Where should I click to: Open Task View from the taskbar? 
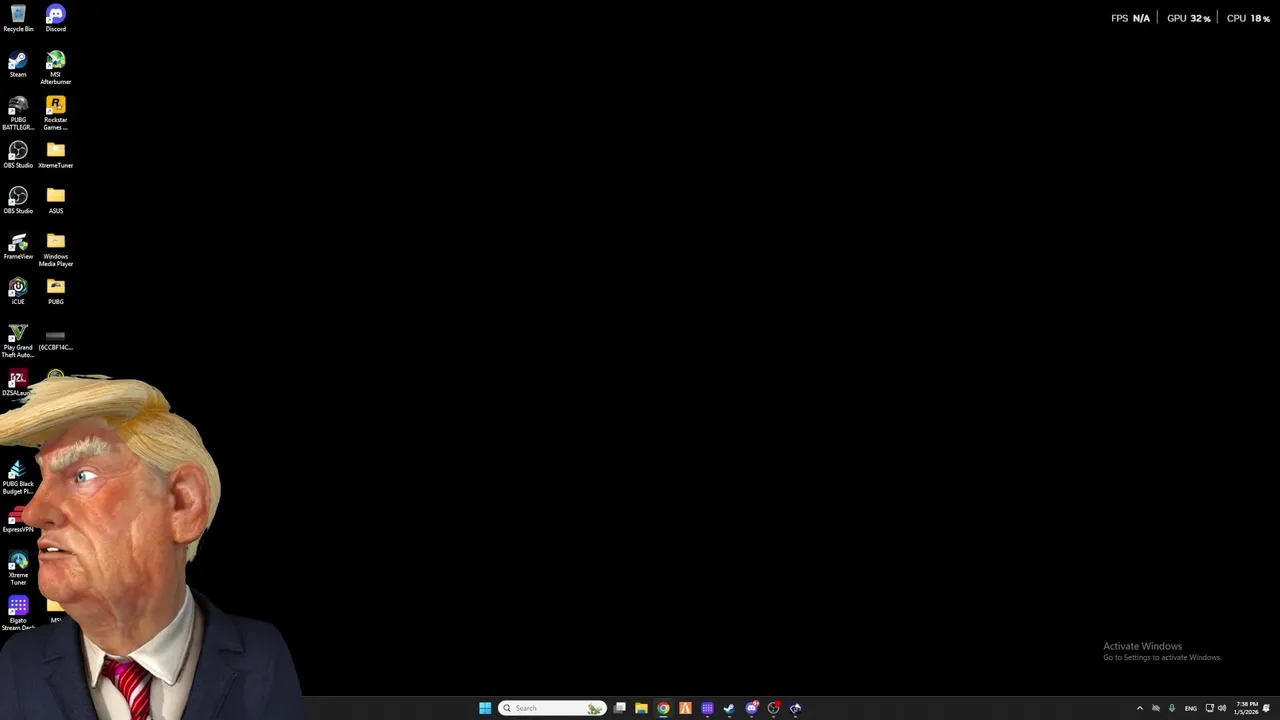pos(620,708)
